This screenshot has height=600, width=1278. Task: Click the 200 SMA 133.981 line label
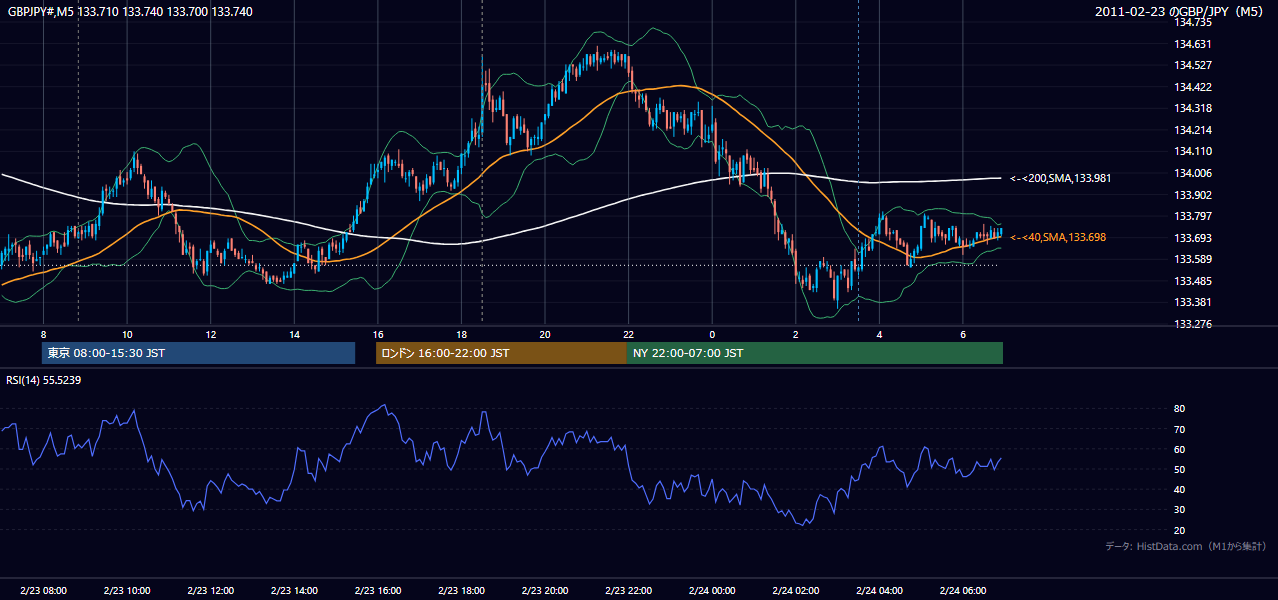pyautogui.click(x=1060, y=178)
